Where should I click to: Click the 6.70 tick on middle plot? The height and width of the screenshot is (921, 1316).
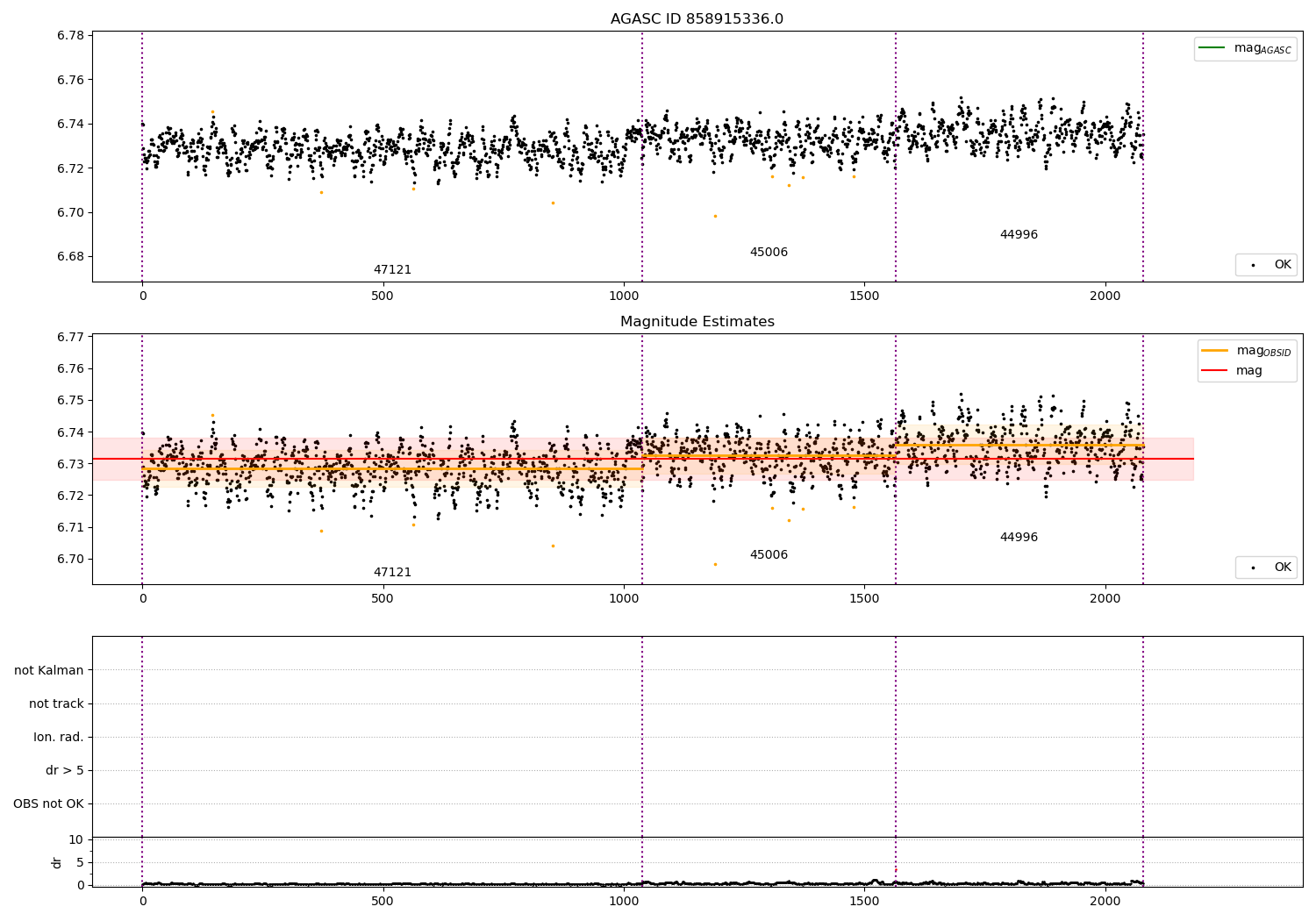pyautogui.click(x=69, y=560)
